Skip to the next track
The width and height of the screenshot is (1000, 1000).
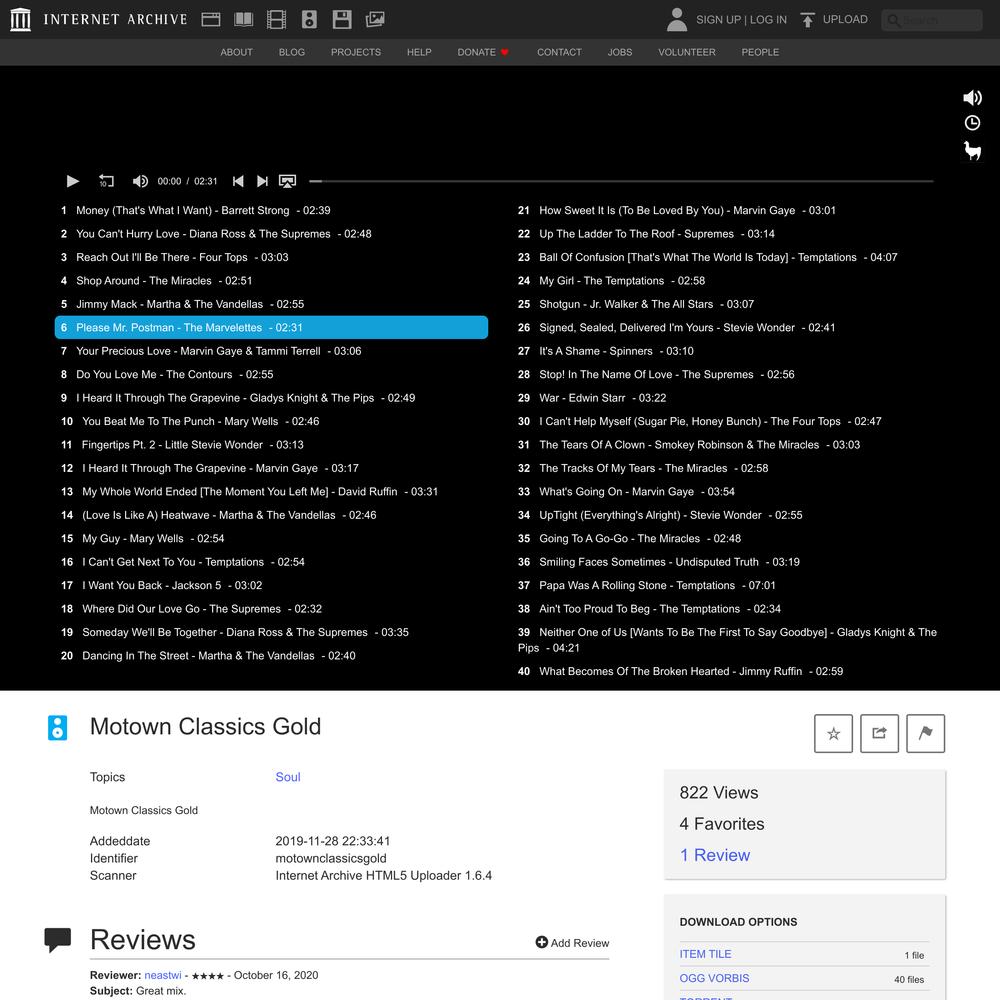point(262,181)
